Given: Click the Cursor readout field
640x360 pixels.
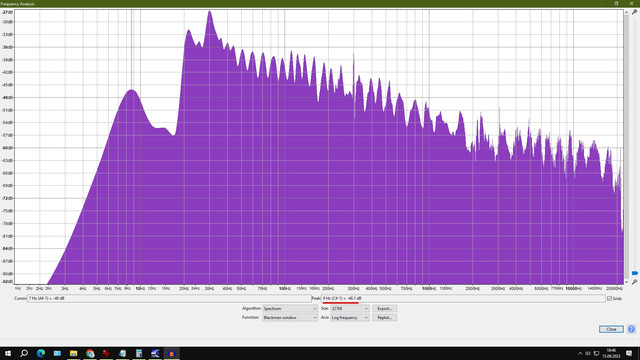Looking at the screenshot, I should 169,298.
